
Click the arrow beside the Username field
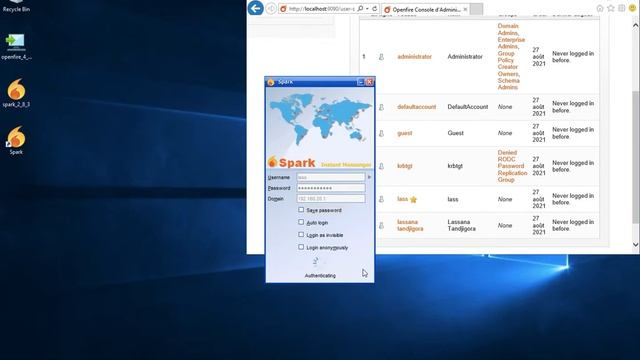pyautogui.click(x=369, y=178)
